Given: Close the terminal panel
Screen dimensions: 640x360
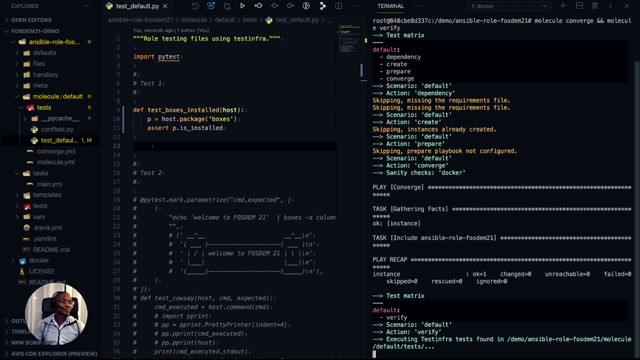Looking at the screenshot, I should click(627, 6).
